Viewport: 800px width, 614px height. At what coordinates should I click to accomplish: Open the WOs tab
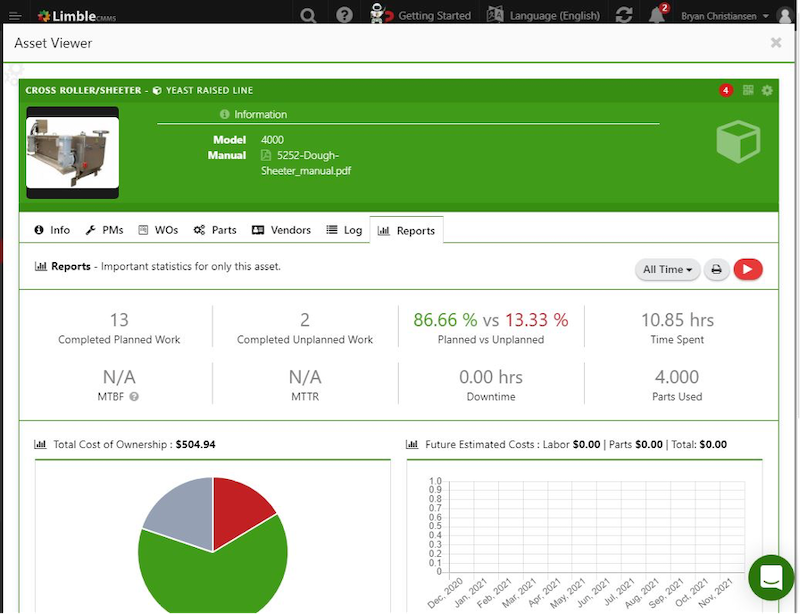click(159, 230)
